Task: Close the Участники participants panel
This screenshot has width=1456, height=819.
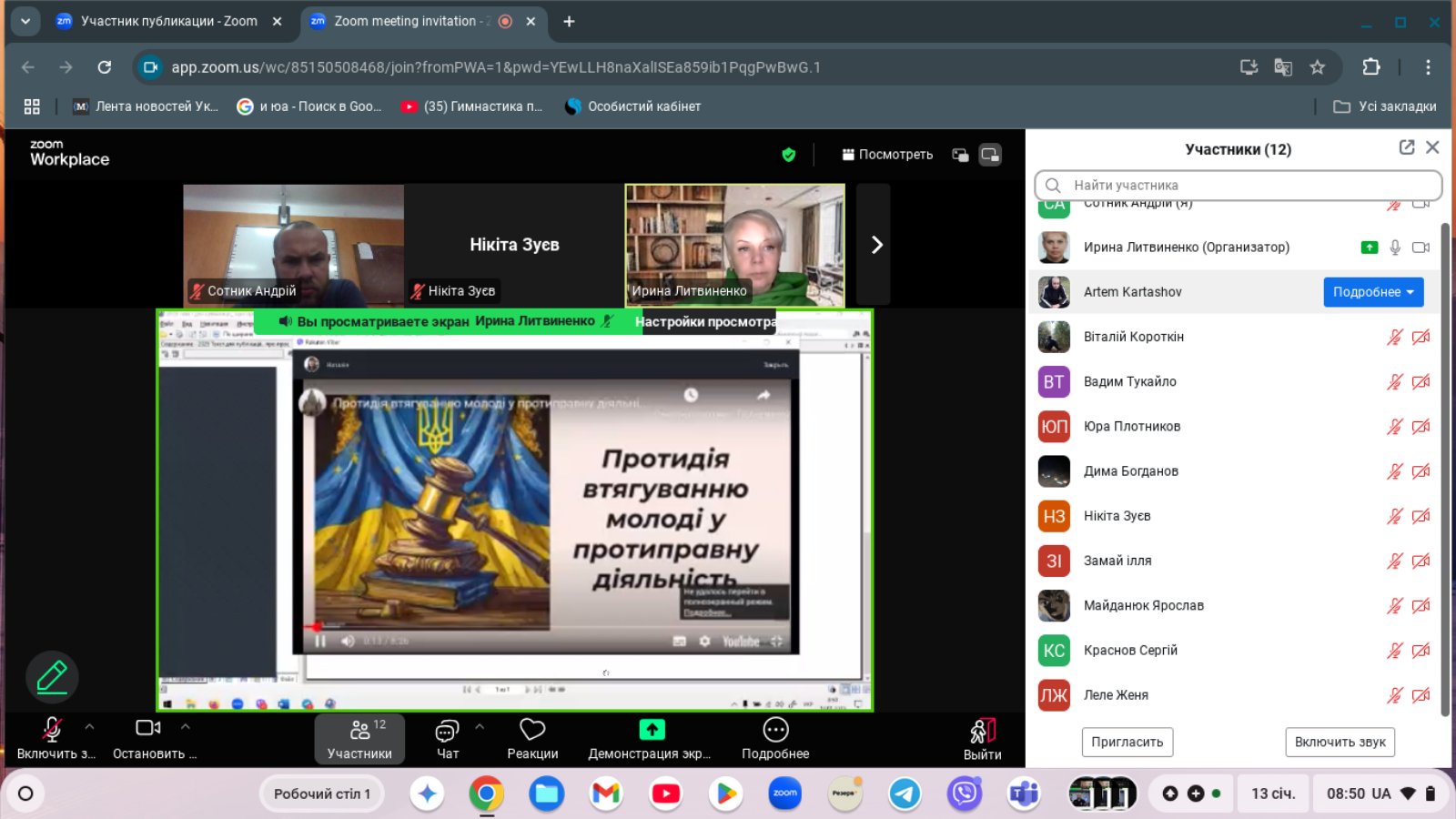Action: coord(1433,147)
